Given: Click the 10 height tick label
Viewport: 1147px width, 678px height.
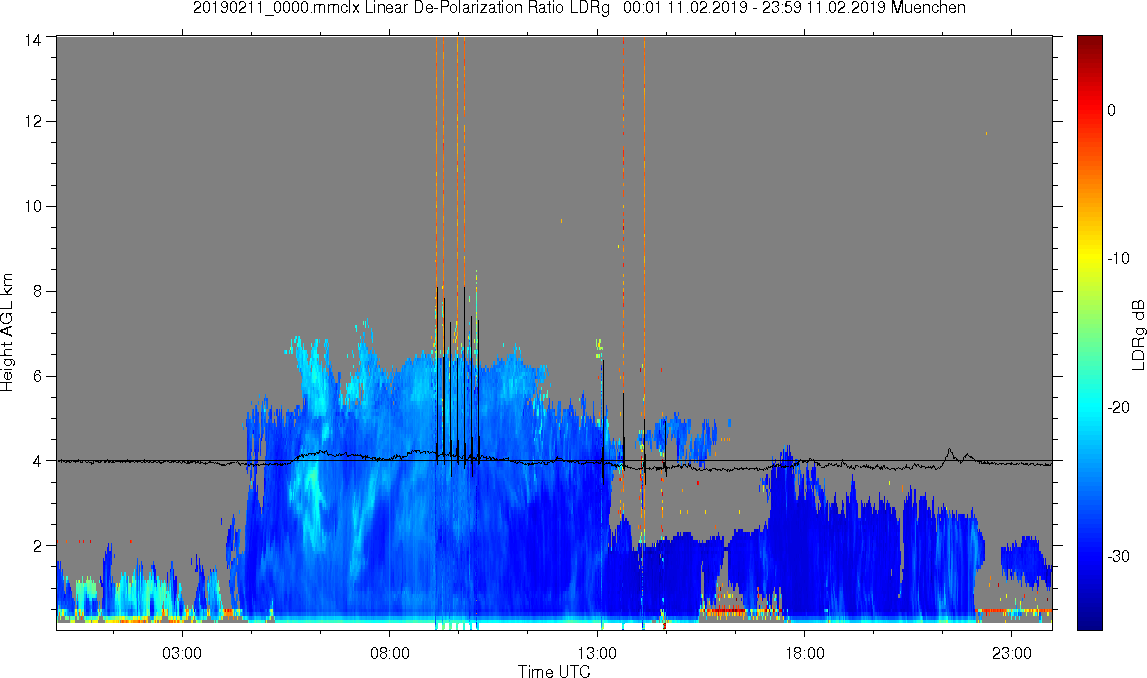Looking at the screenshot, I should (32, 206).
